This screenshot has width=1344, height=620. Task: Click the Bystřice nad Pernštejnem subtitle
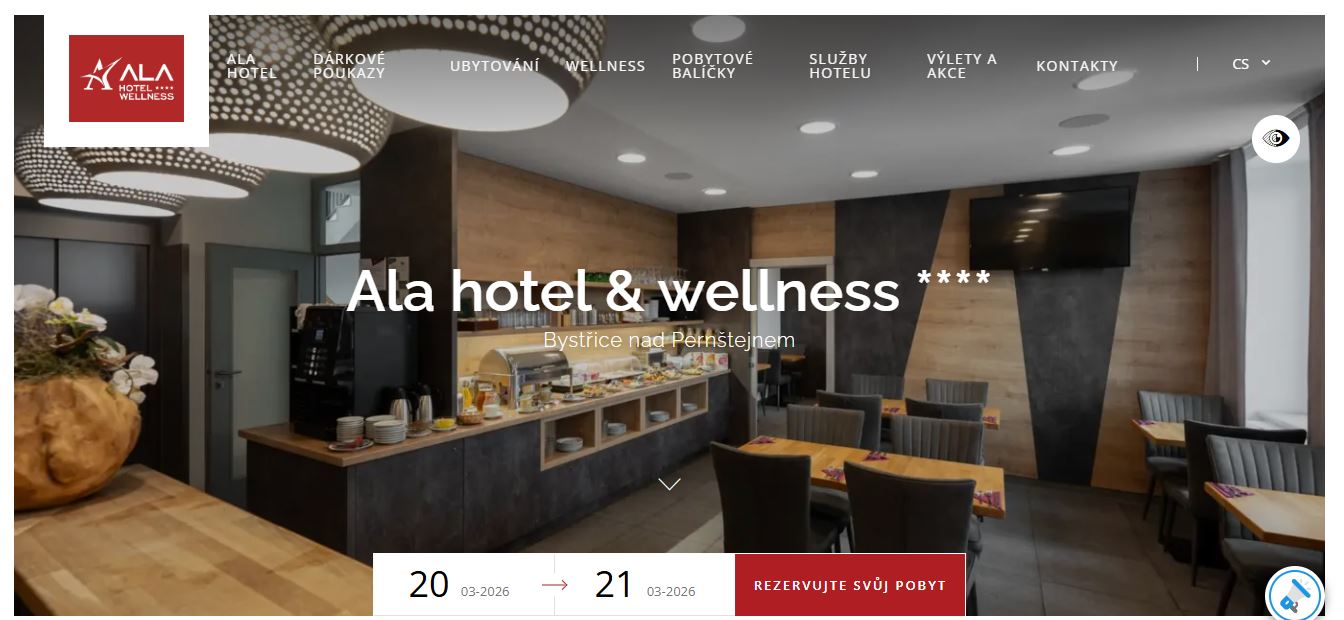pos(669,340)
